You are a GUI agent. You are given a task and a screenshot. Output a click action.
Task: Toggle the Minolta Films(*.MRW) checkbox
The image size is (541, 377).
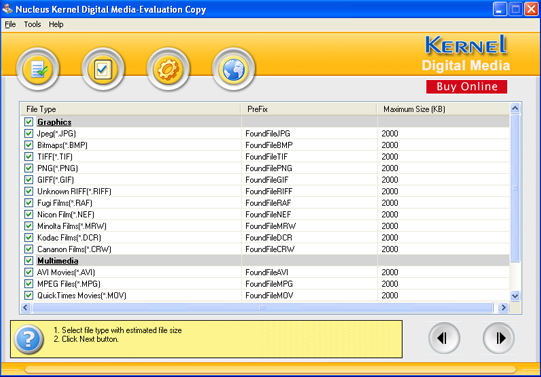29,226
